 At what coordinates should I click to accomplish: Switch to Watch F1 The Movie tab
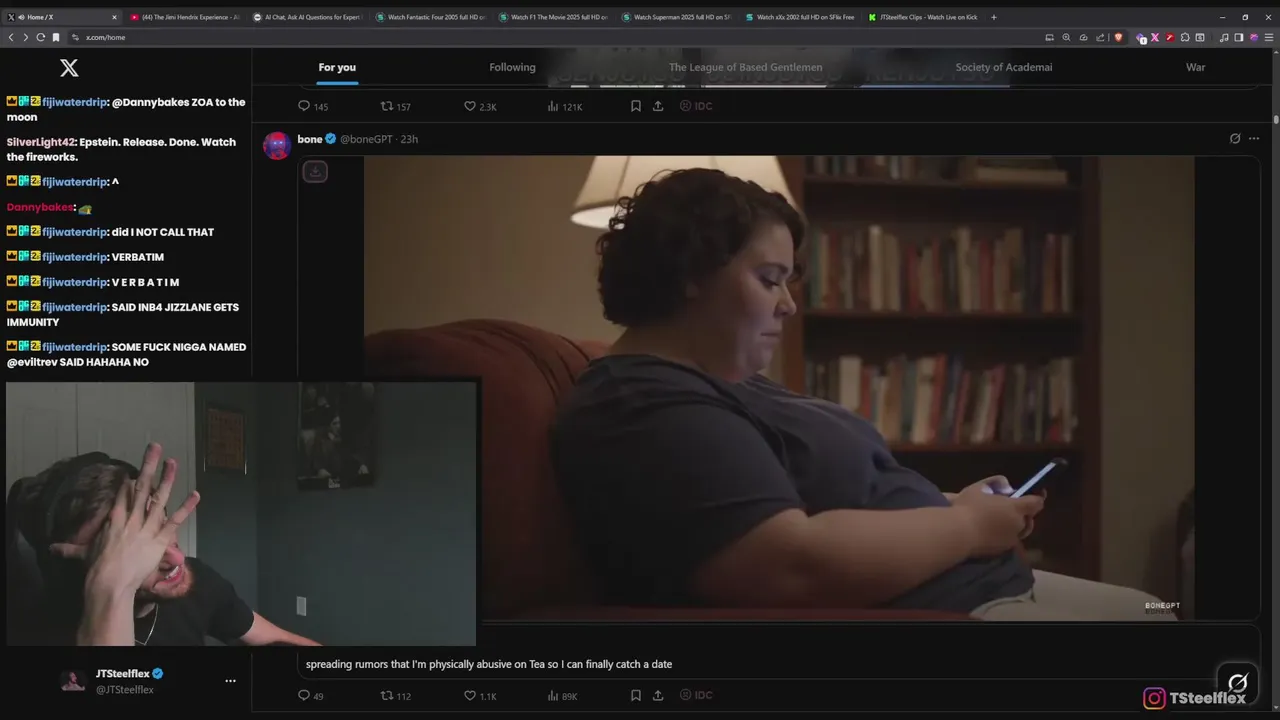[552, 17]
